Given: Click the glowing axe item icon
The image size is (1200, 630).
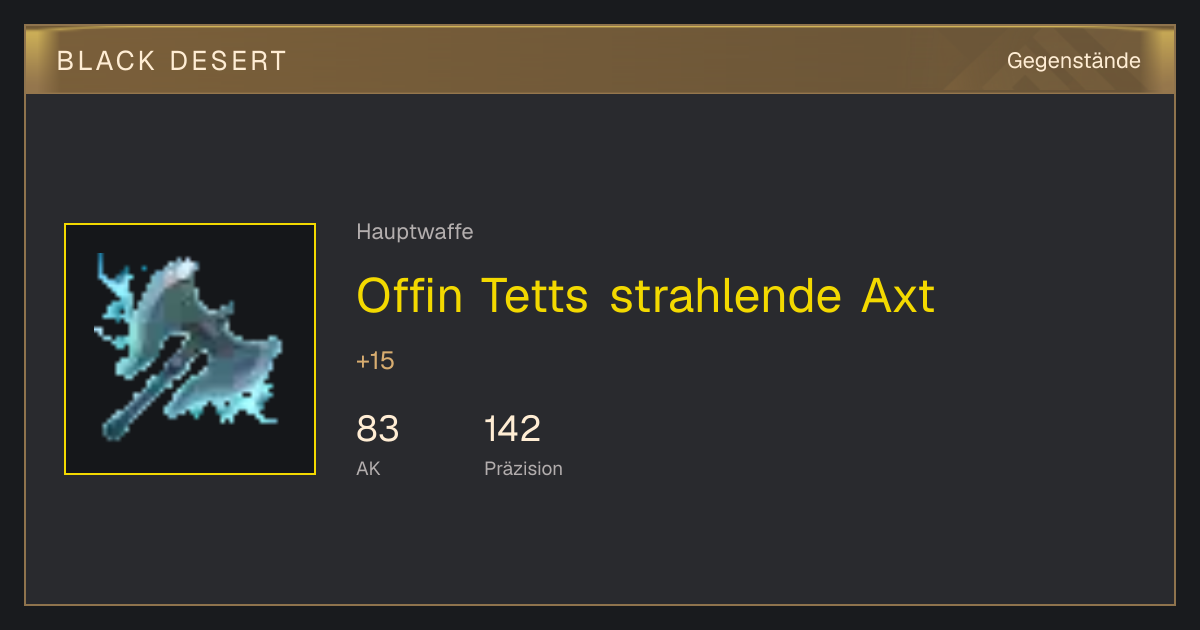Looking at the screenshot, I should click(190, 349).
